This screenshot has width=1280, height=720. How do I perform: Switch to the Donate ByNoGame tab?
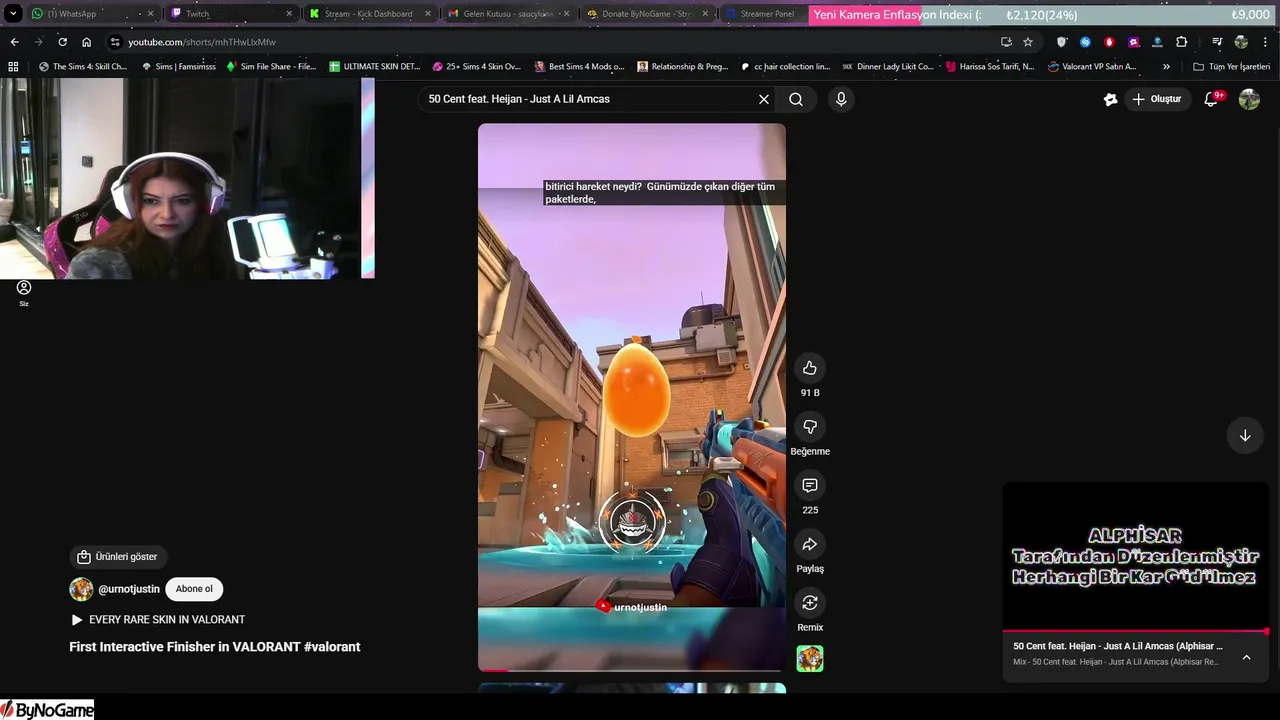(x=646, y=14)
